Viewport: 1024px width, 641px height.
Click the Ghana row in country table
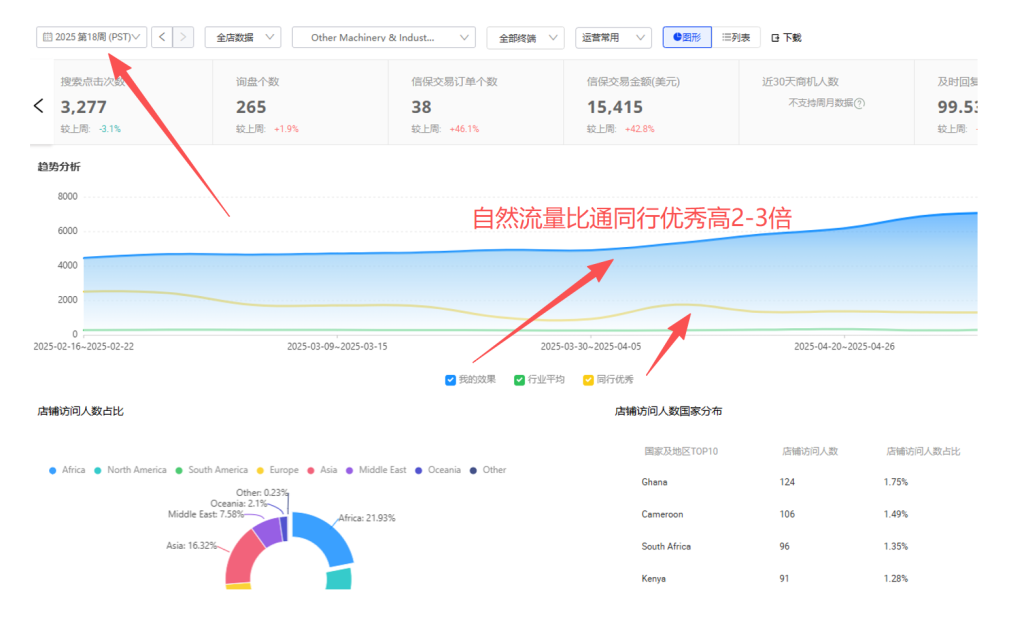tap(800, 482)
